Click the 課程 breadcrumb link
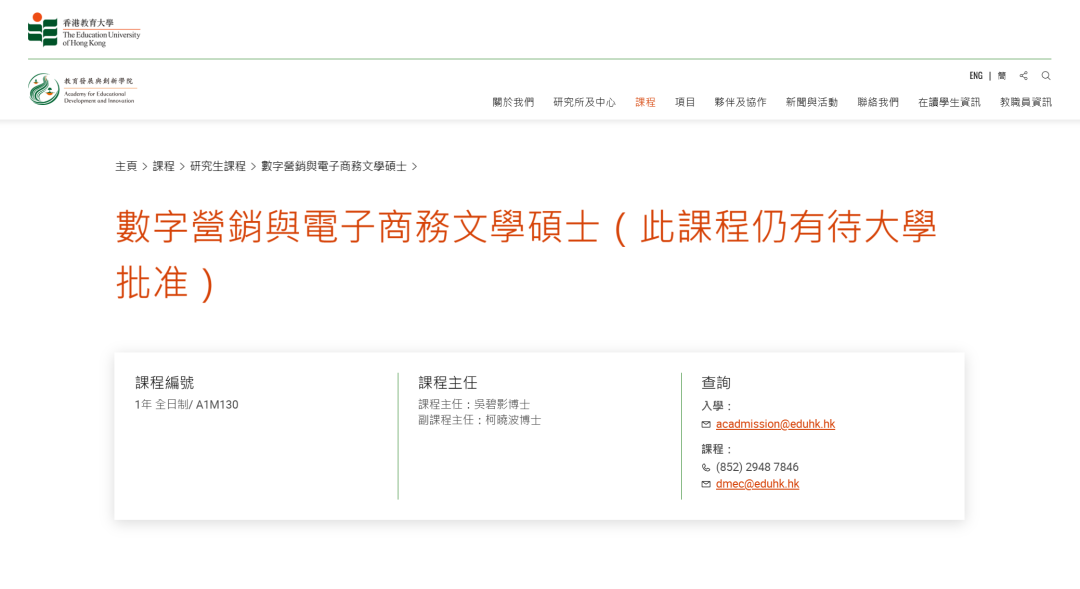1080x589 pixels. tap(163, 166)
